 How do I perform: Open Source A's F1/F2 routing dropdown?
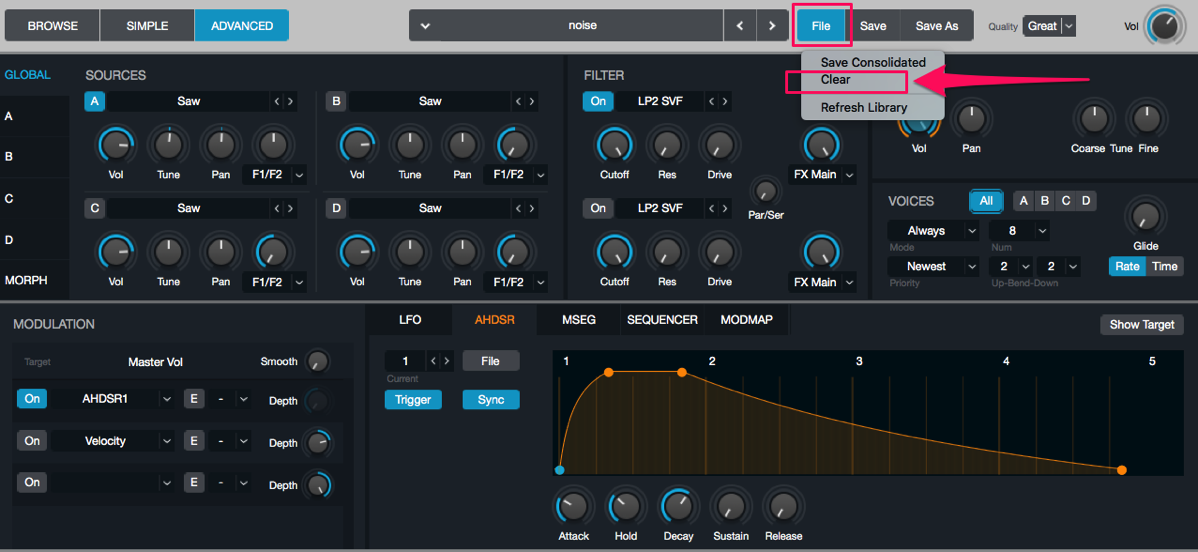point(274,174)
